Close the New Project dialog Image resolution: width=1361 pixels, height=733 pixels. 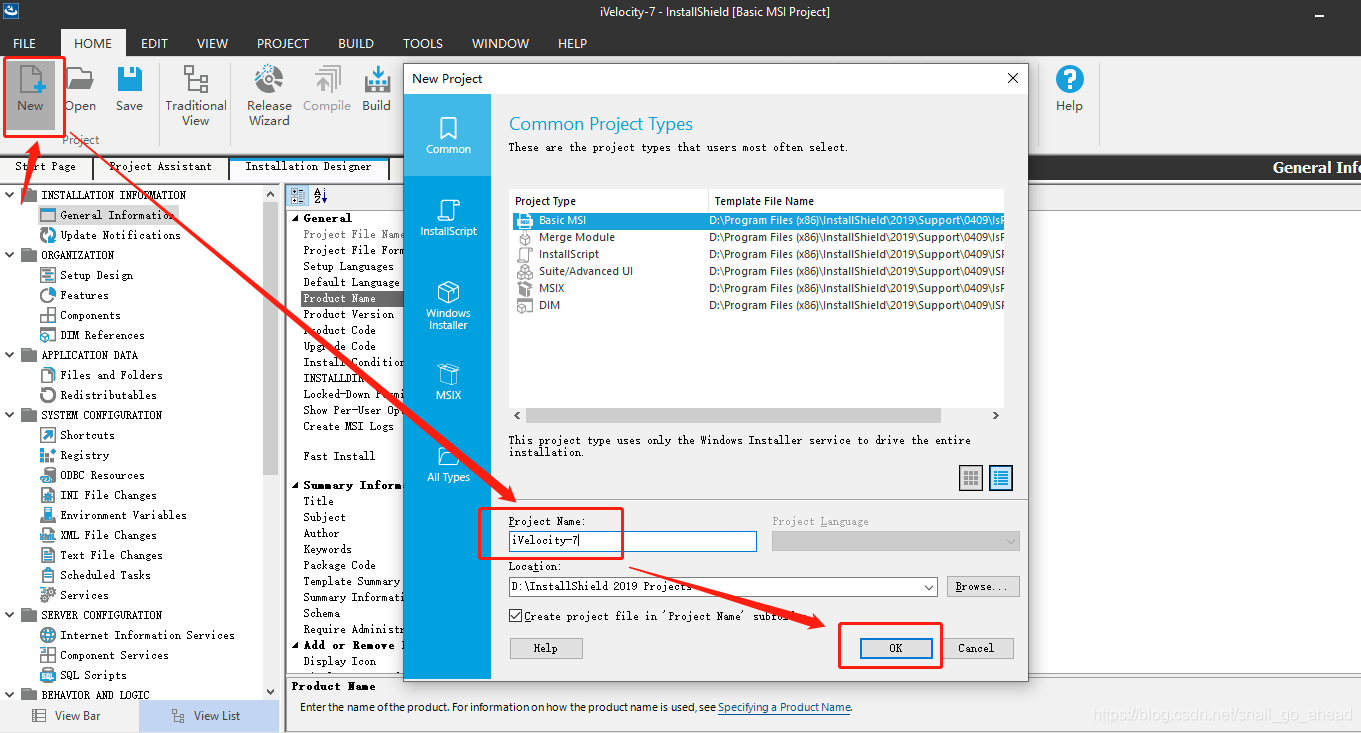pyautogui.click(x=1013, y=78)
